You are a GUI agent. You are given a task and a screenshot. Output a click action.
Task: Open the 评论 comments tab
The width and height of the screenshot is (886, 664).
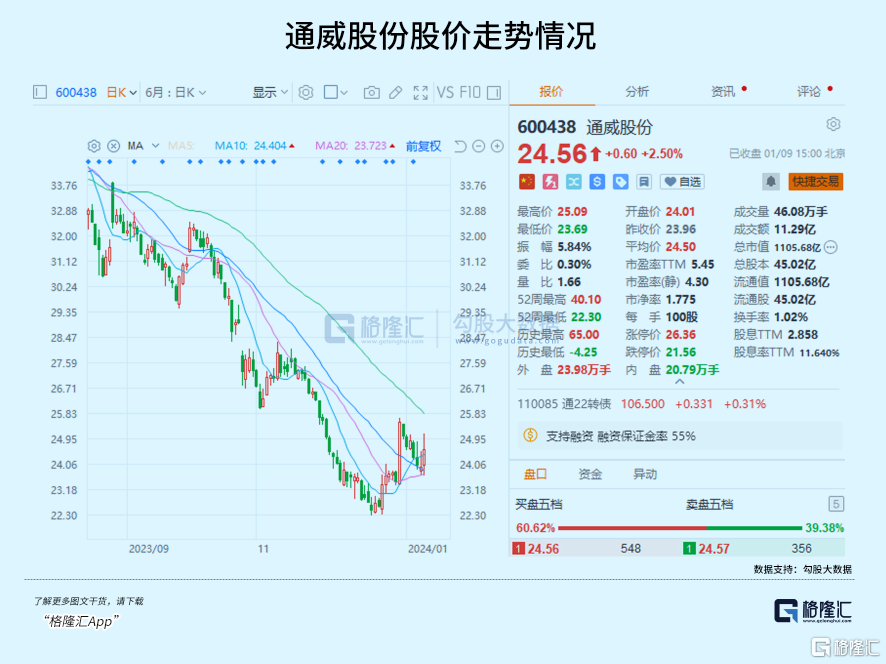(809, 92)
